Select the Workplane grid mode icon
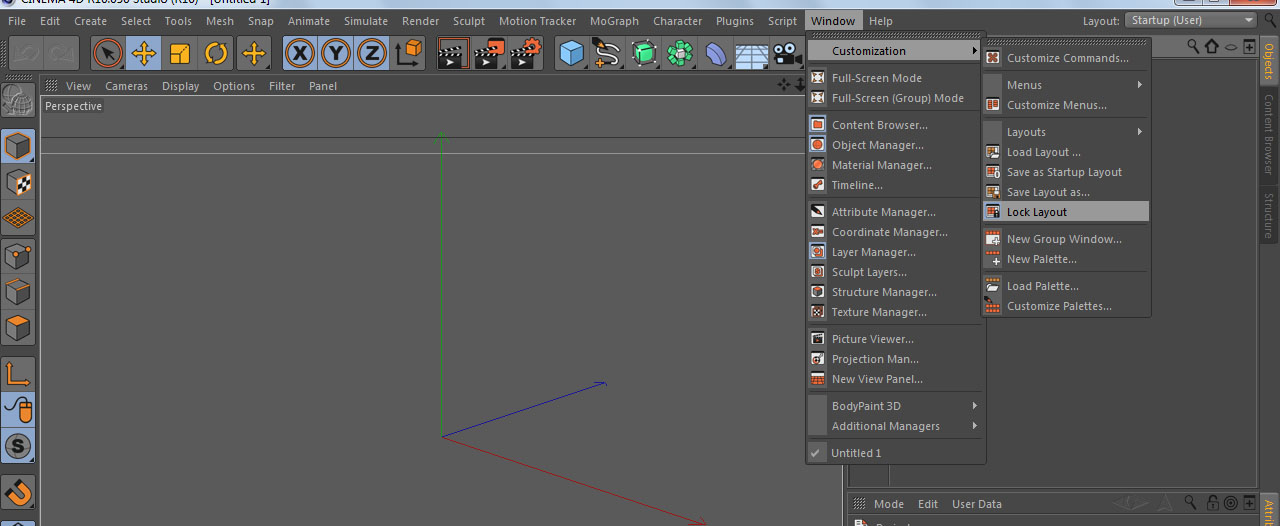This screenshot has width=1280, height=526. coord(18,219)
